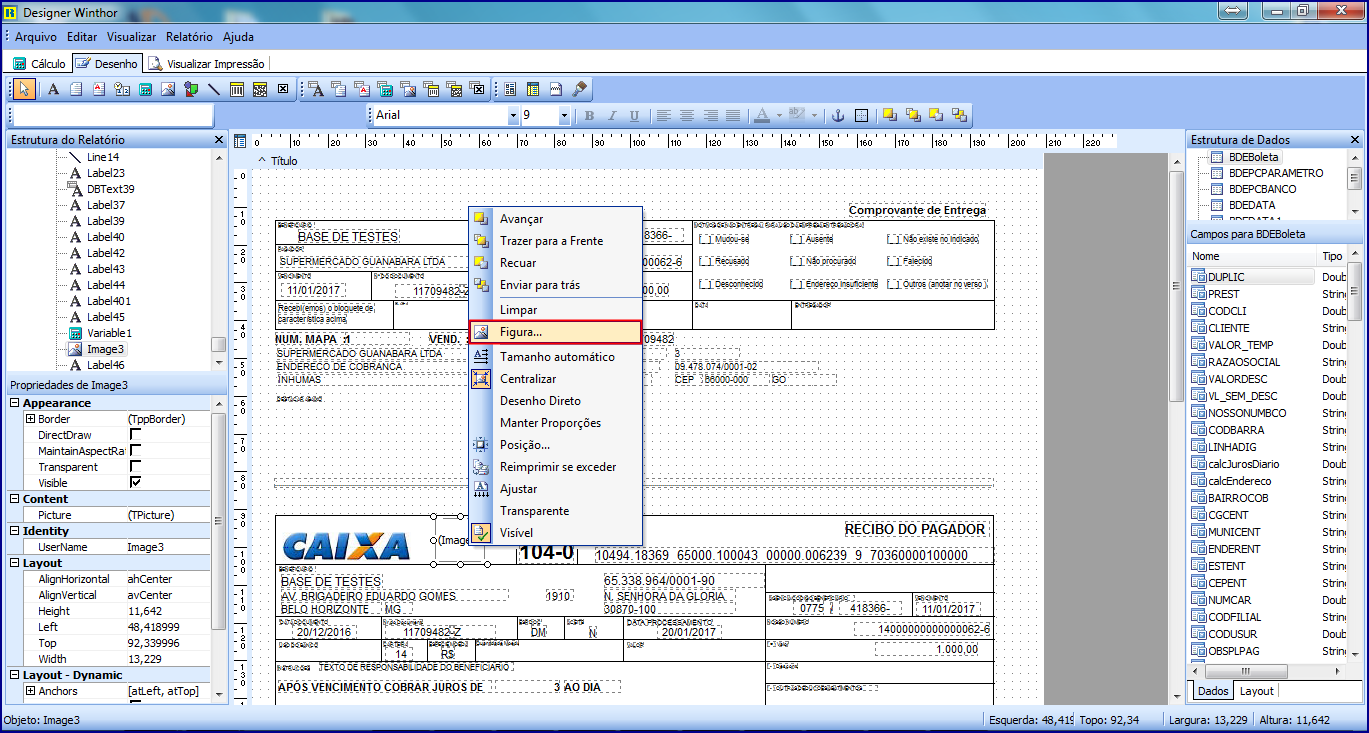Toggle Italic formatting button
This screenshot has width=1369, height=733.
[x=612, y=115]
